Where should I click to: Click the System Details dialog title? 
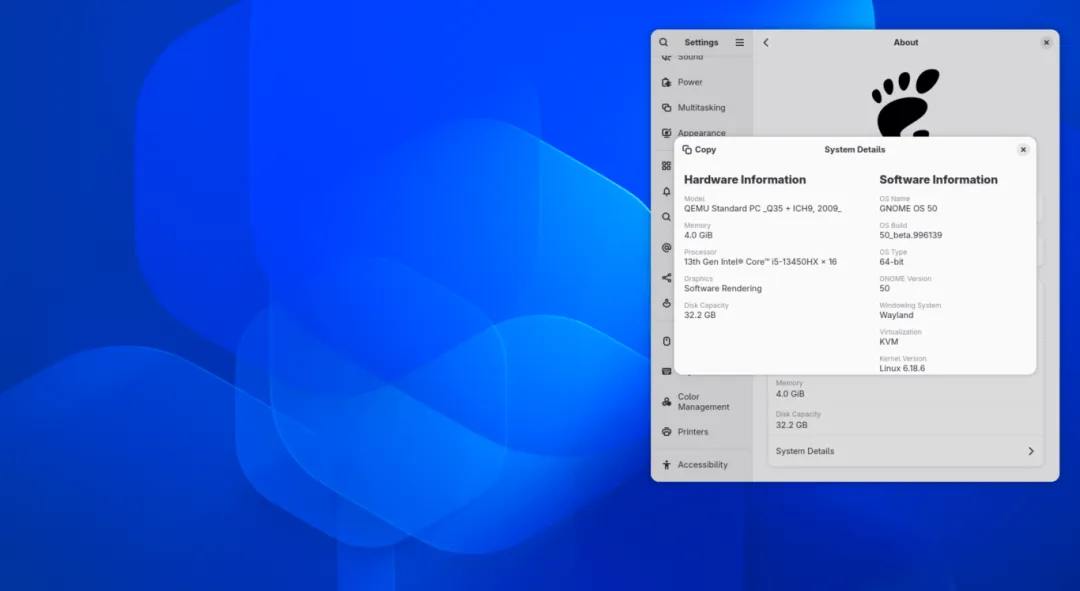854,149
